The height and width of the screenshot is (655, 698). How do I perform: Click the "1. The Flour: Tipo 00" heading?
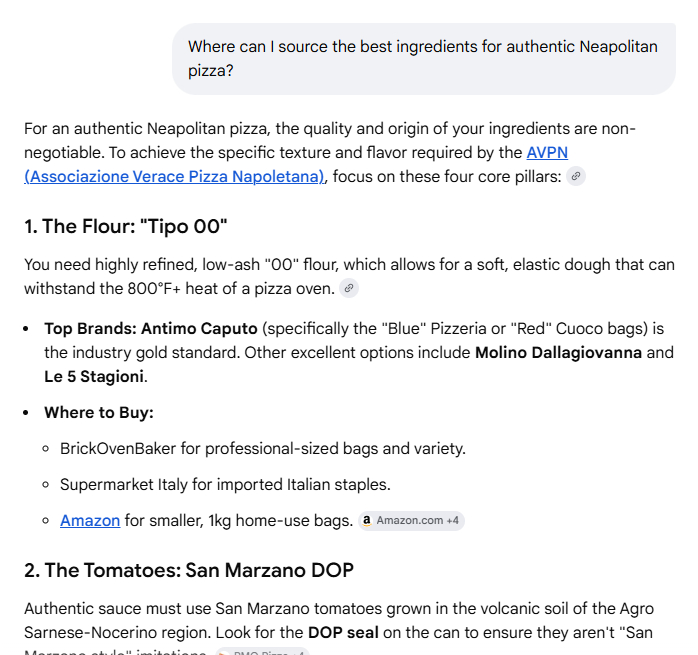[126, 226]
